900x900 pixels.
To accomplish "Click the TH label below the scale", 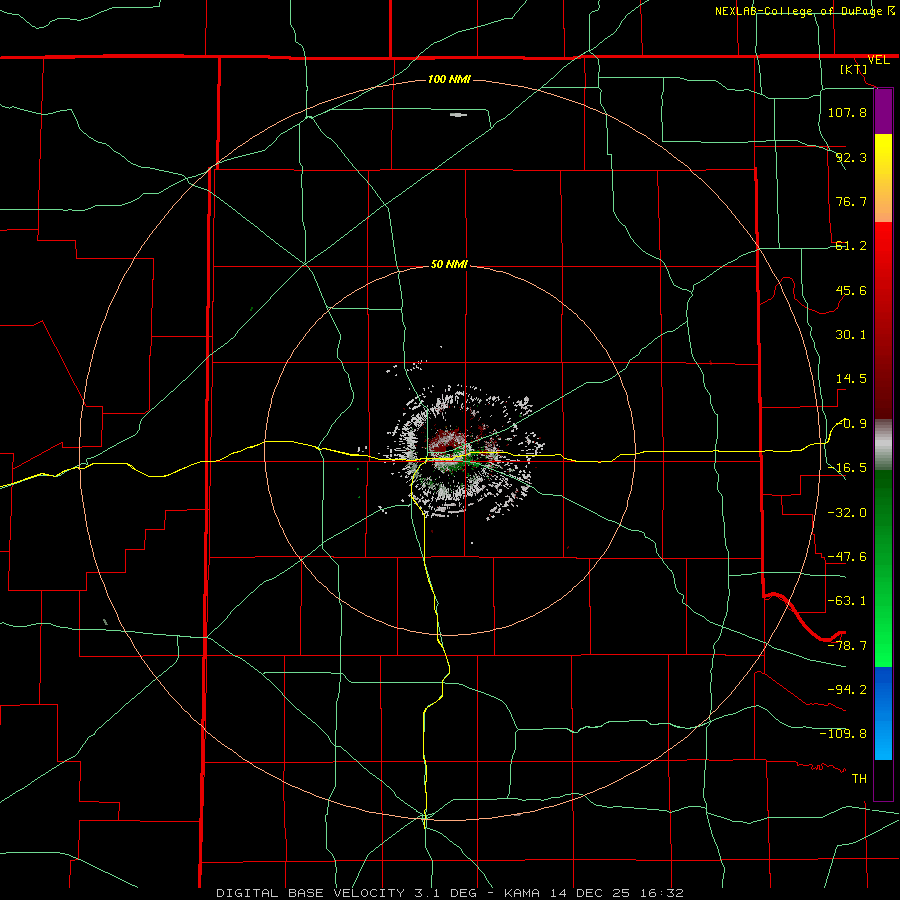I will tap(859, 779).
